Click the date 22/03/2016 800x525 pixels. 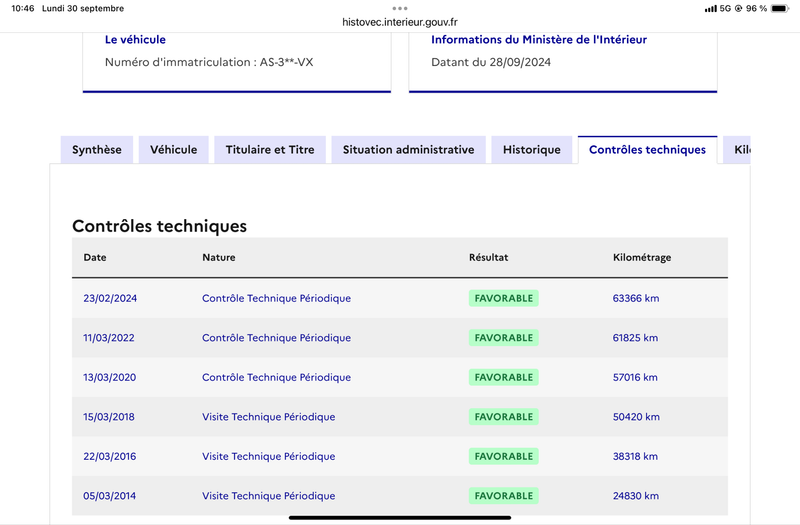tap(110, 456)
